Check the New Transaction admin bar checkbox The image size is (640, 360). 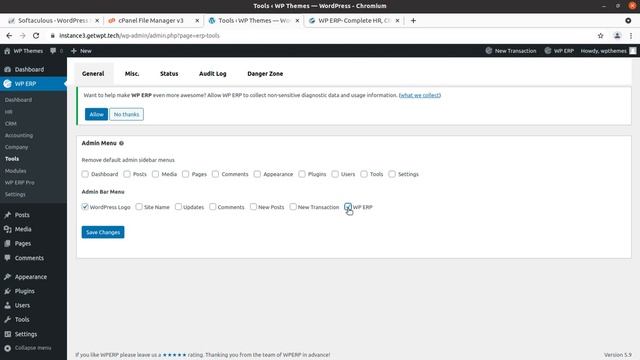point(293,207)
